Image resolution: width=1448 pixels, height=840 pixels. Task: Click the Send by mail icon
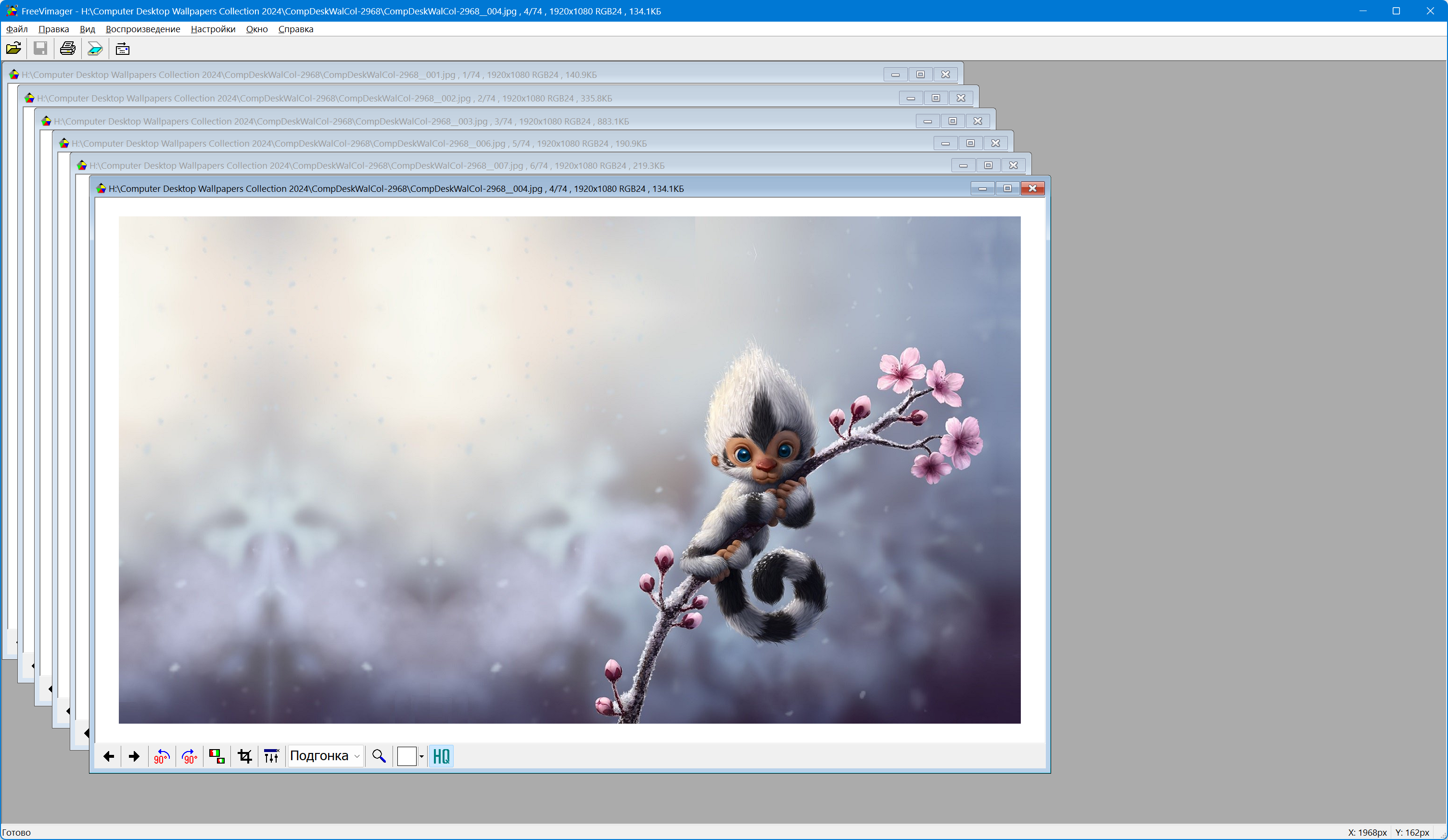point(122,49)
